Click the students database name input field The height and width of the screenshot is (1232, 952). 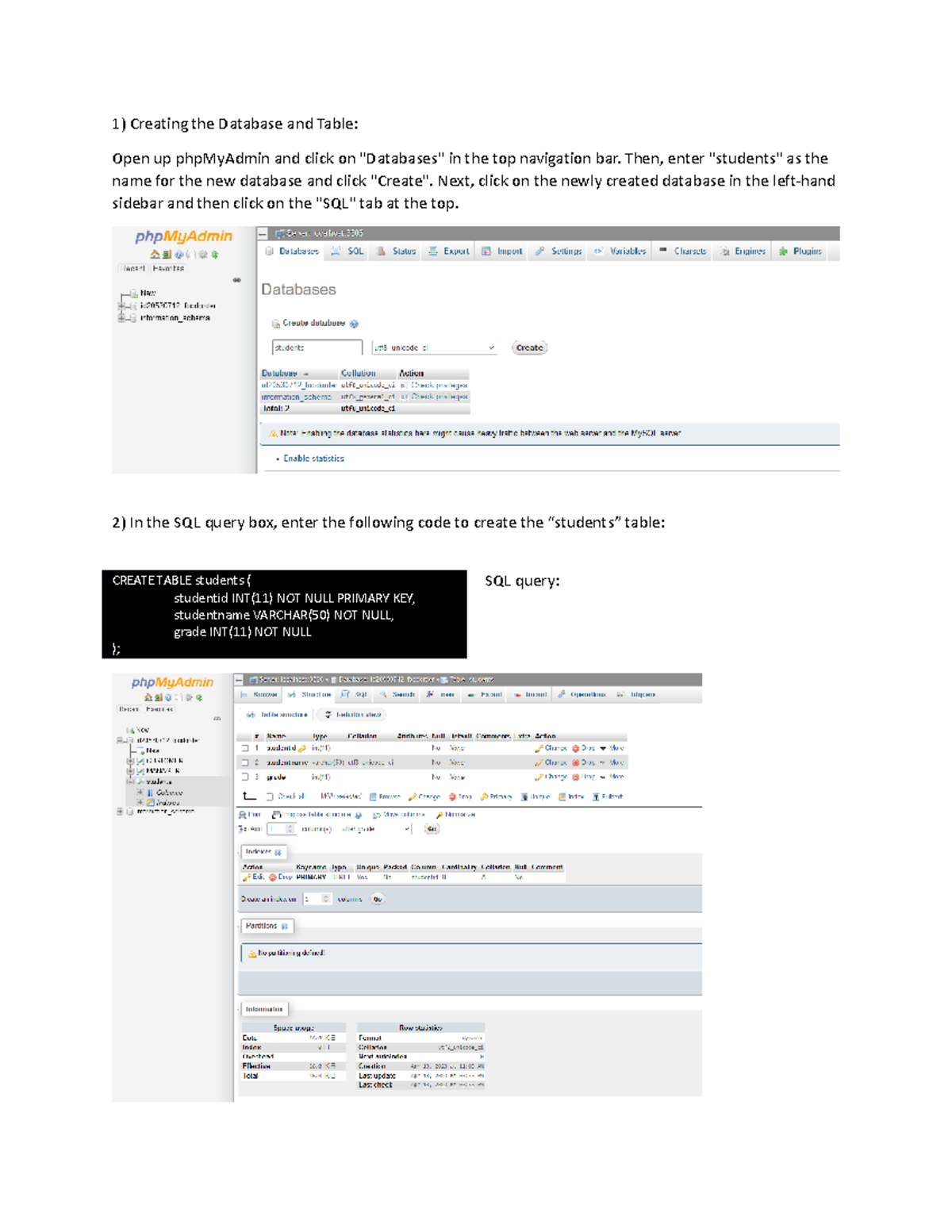[x=317, y=347]
